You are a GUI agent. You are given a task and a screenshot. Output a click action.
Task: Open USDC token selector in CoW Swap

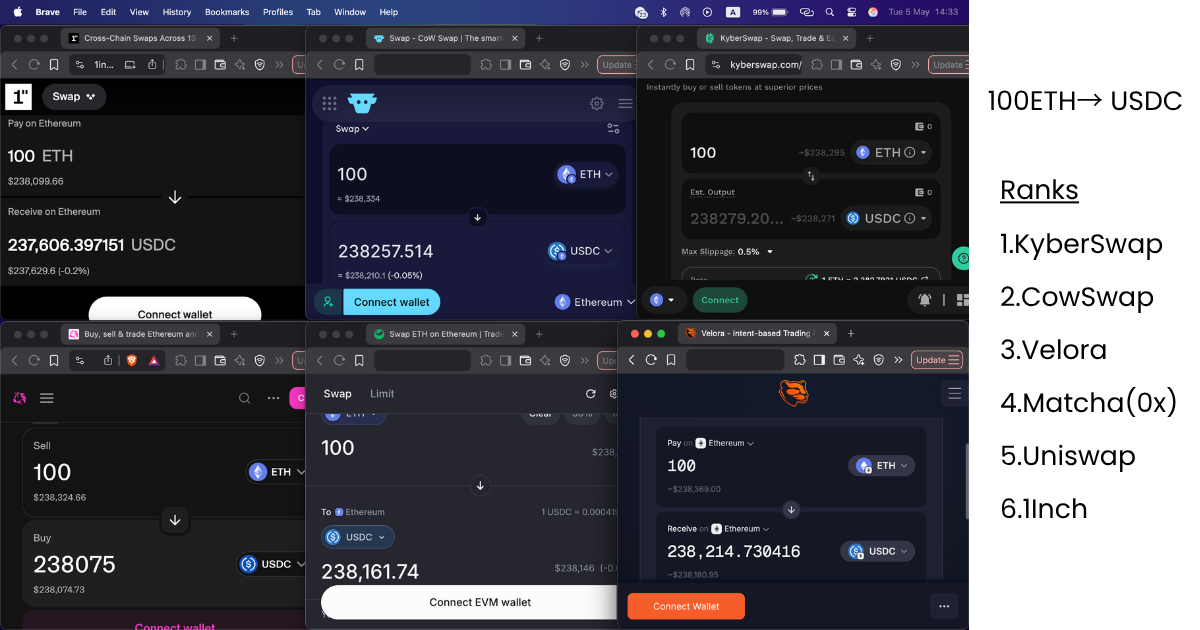click(x=582, y=251)
